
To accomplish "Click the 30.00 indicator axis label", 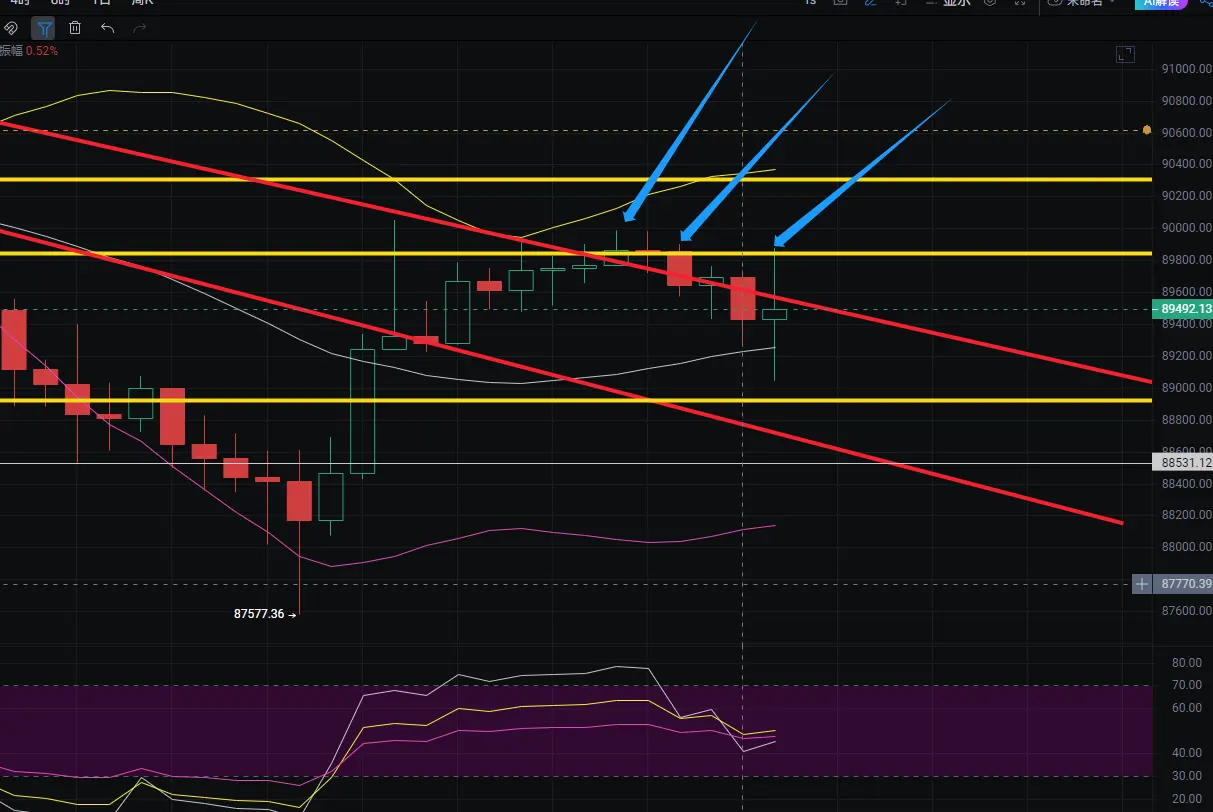I will [1187, 776].
